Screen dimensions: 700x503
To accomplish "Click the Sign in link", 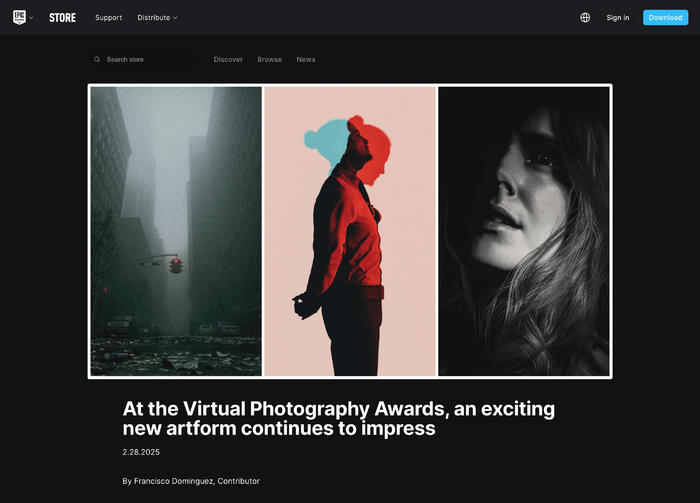I will [x=618, y=17].
